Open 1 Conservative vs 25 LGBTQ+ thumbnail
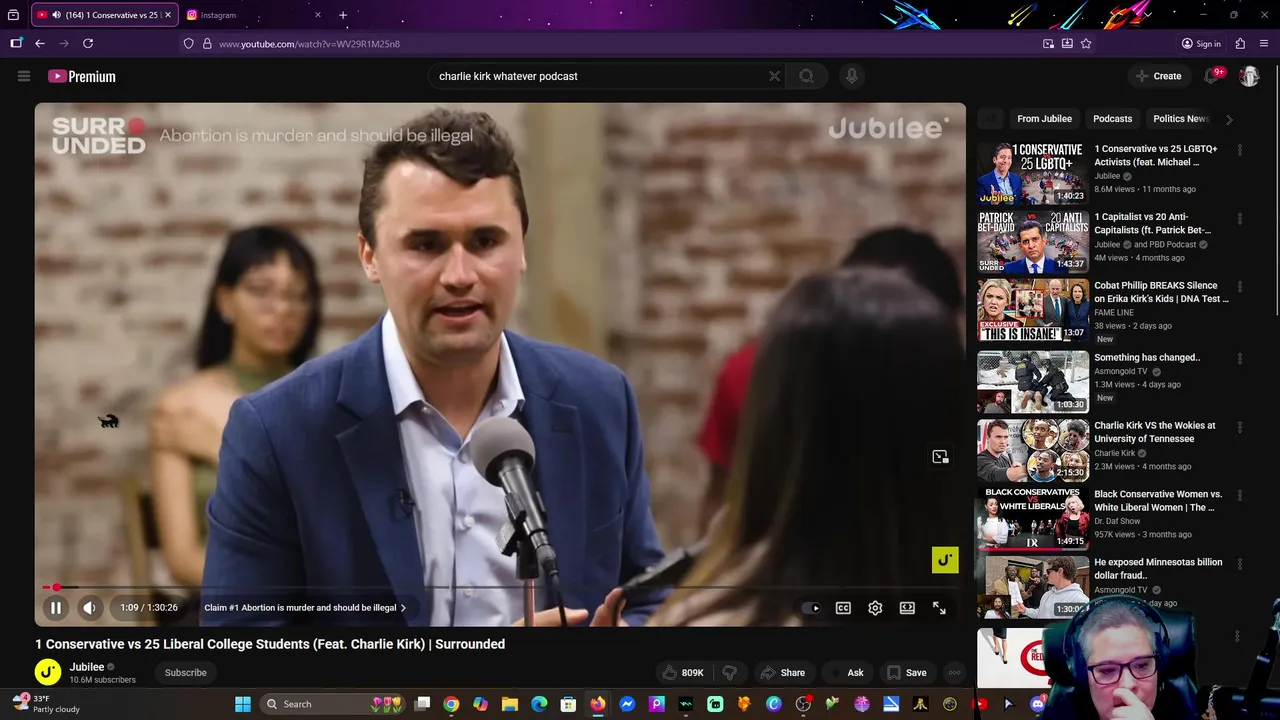This screenshot has width=1280, height=720. tap(1033, 173)
